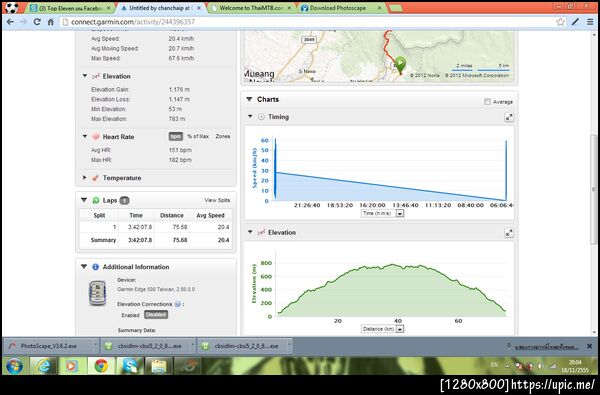Click the Distance column header in Laps

171,215
